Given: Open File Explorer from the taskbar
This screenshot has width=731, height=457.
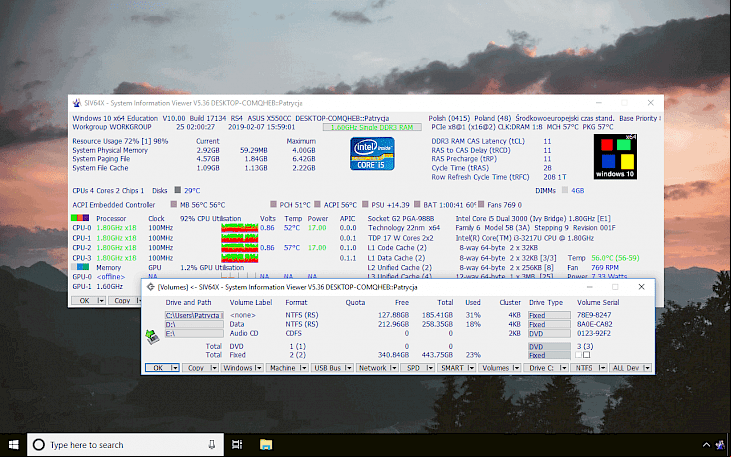Looking at the screenshot, I should [x=266, y=445].
